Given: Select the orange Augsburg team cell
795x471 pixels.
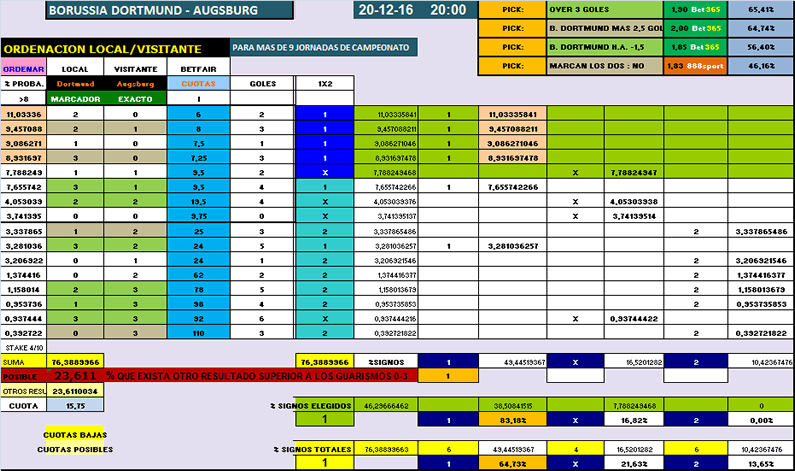Looking at the screenshot, I should pos(135,84).
